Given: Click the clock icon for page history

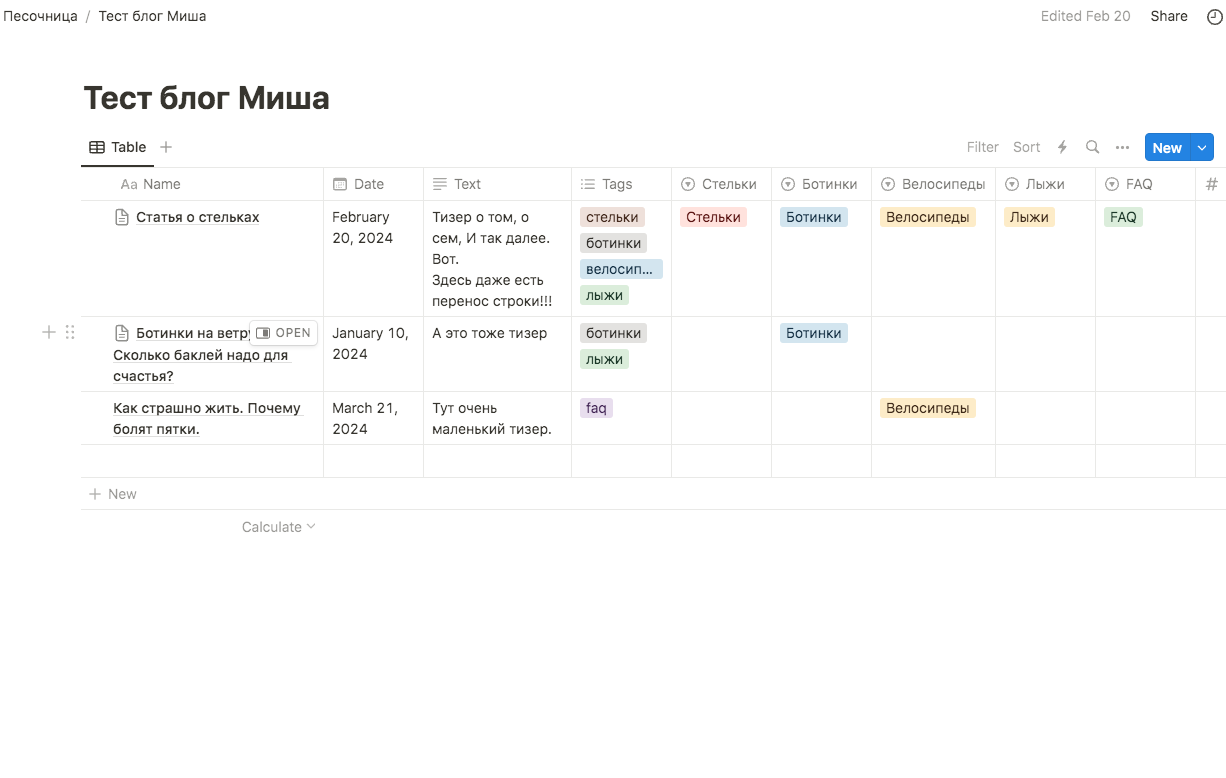Looking at the screenshot, I should tap(1215, 16).
